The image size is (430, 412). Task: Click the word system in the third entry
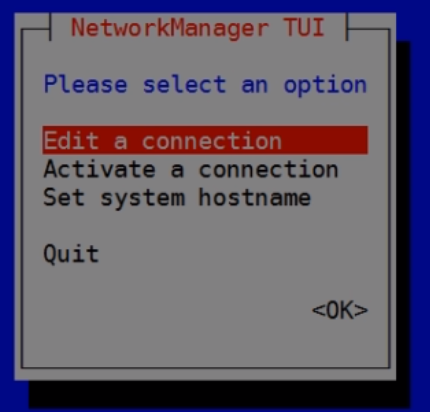coord(143,199)
